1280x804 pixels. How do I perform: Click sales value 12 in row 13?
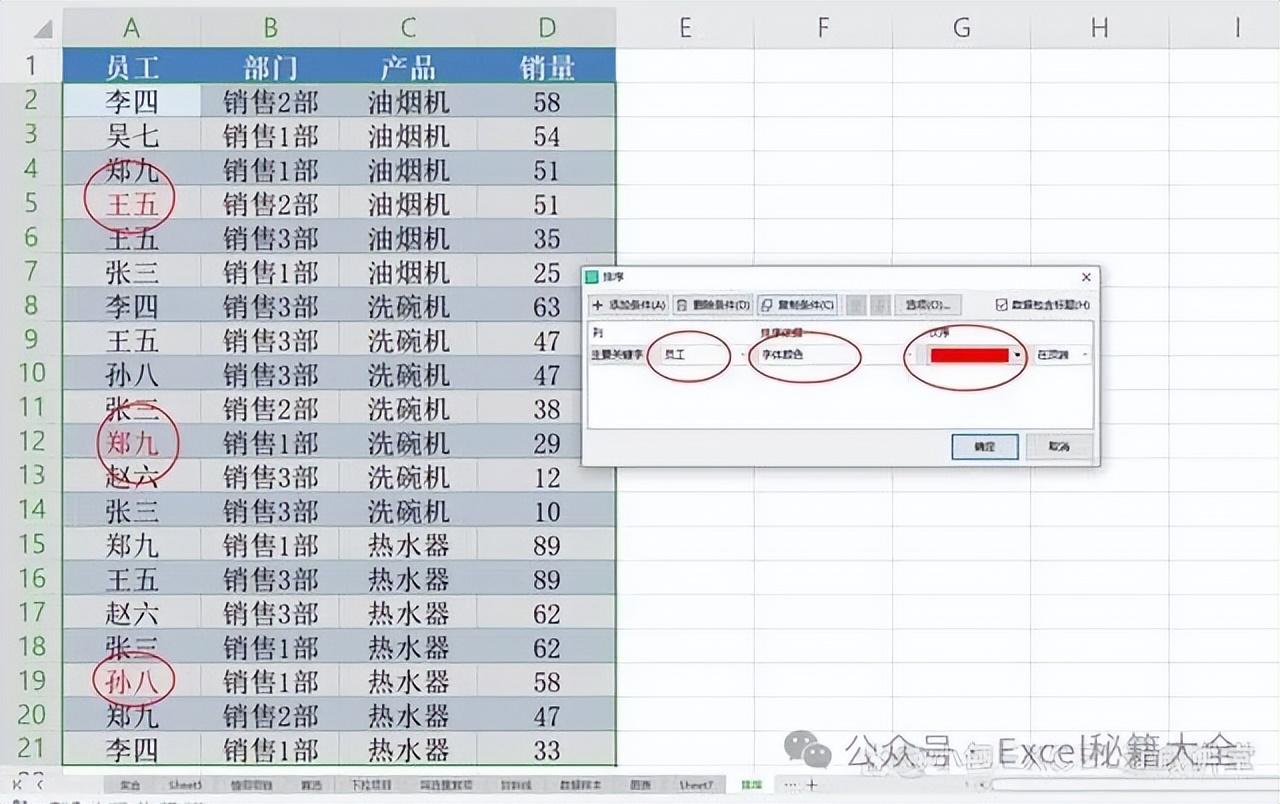pyautogui.click(x=547, y=476)
